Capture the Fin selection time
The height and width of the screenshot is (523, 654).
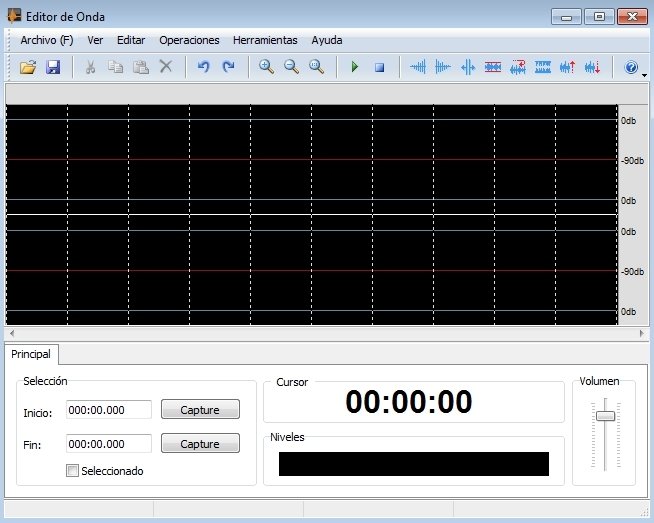pyautogui.click(x=200, y=443)
